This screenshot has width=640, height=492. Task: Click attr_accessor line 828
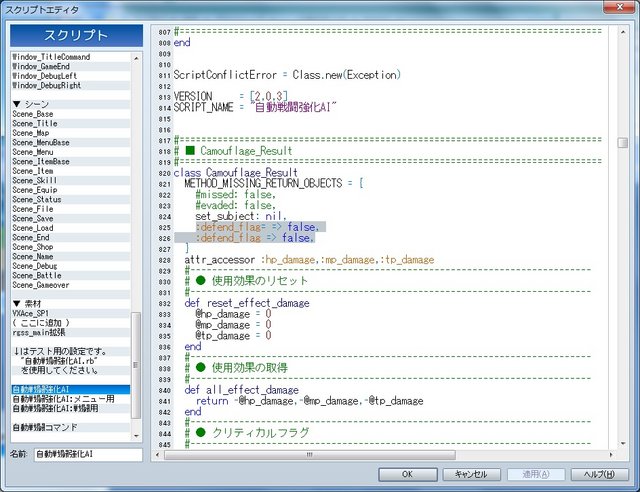click(x=309, y=260)
